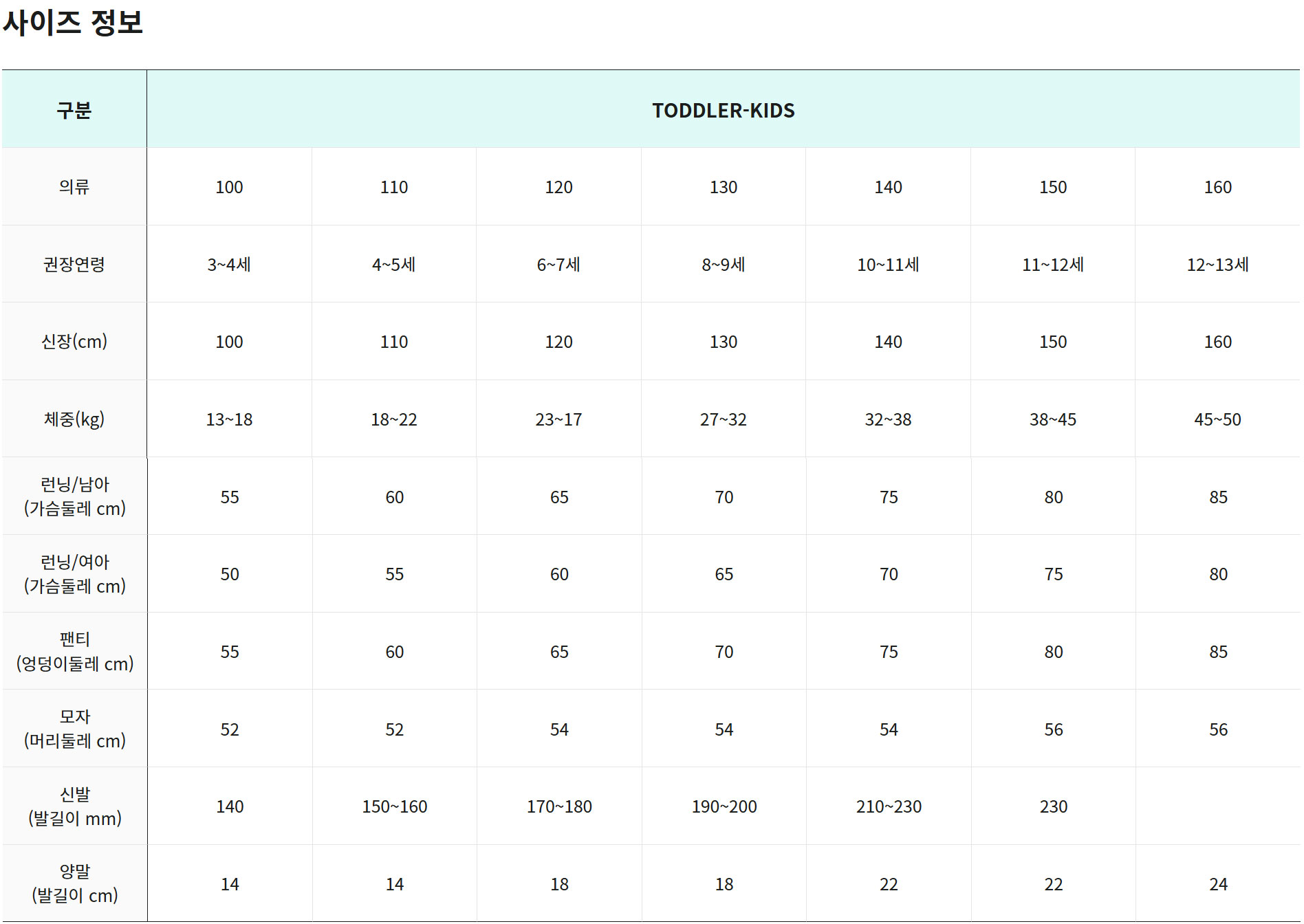The image size is (1304, 924).
Task: Click the 구분 column header
Action: [x=74, y=110]
